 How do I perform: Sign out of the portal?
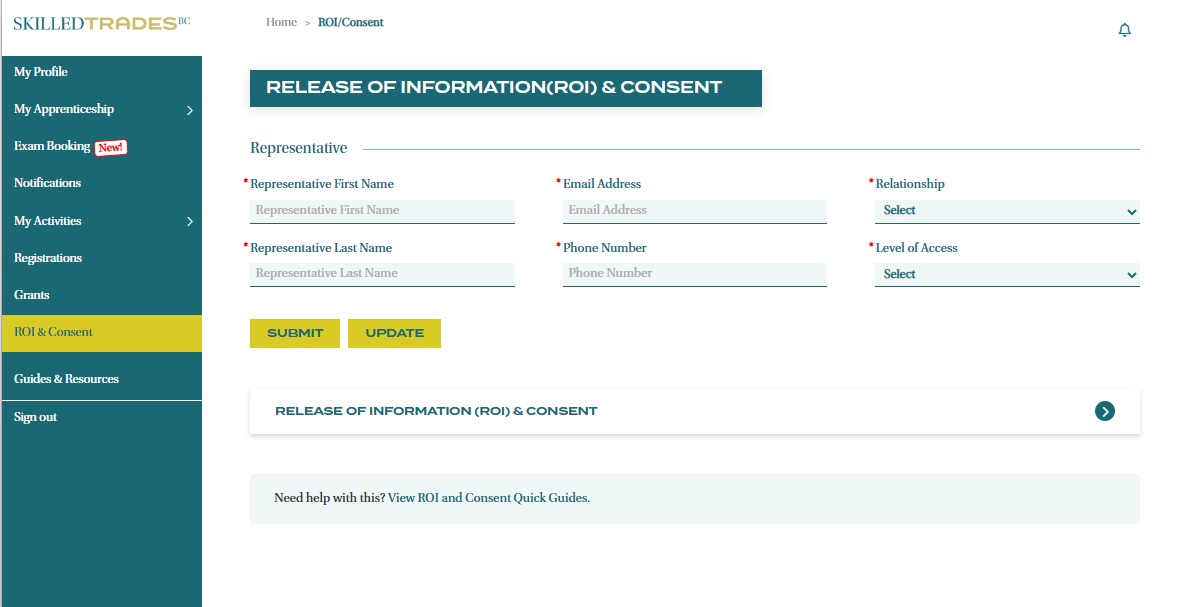click(x=35, y=417)
